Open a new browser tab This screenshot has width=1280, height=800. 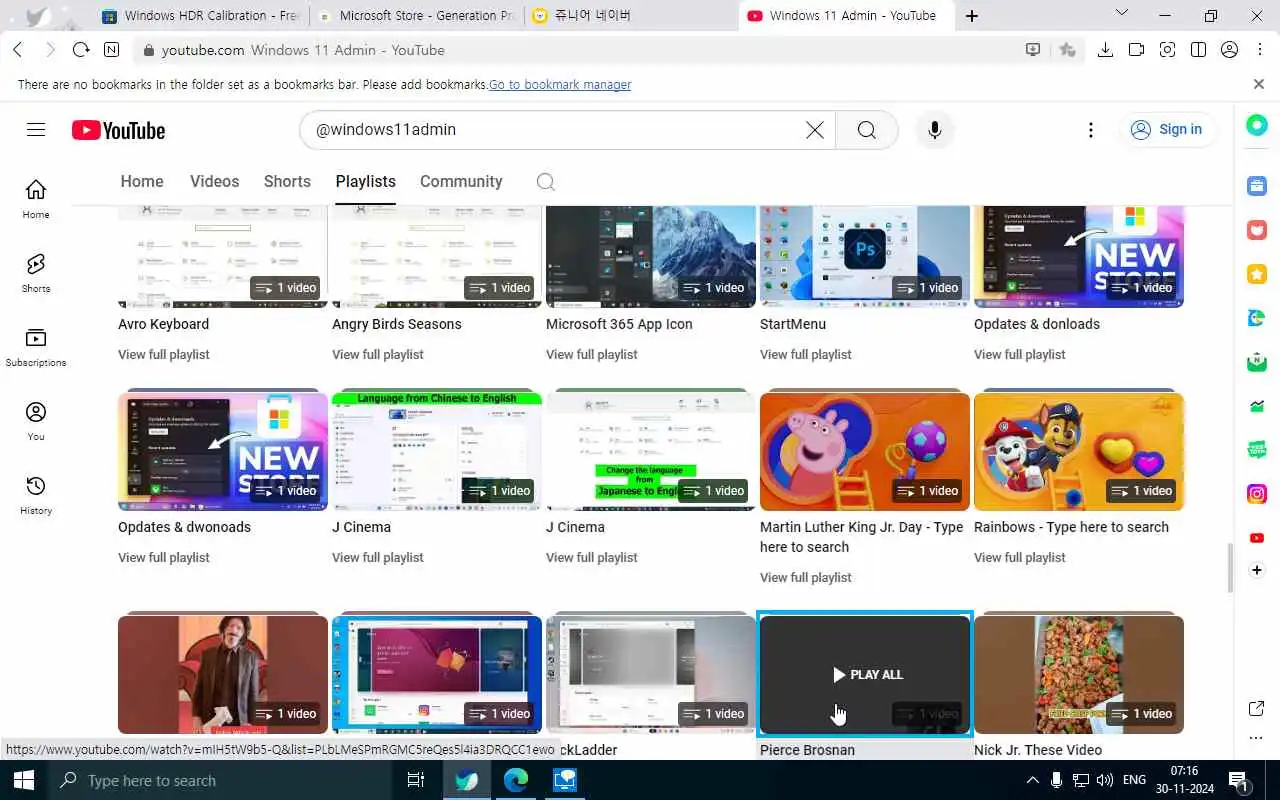pos(971,16)
